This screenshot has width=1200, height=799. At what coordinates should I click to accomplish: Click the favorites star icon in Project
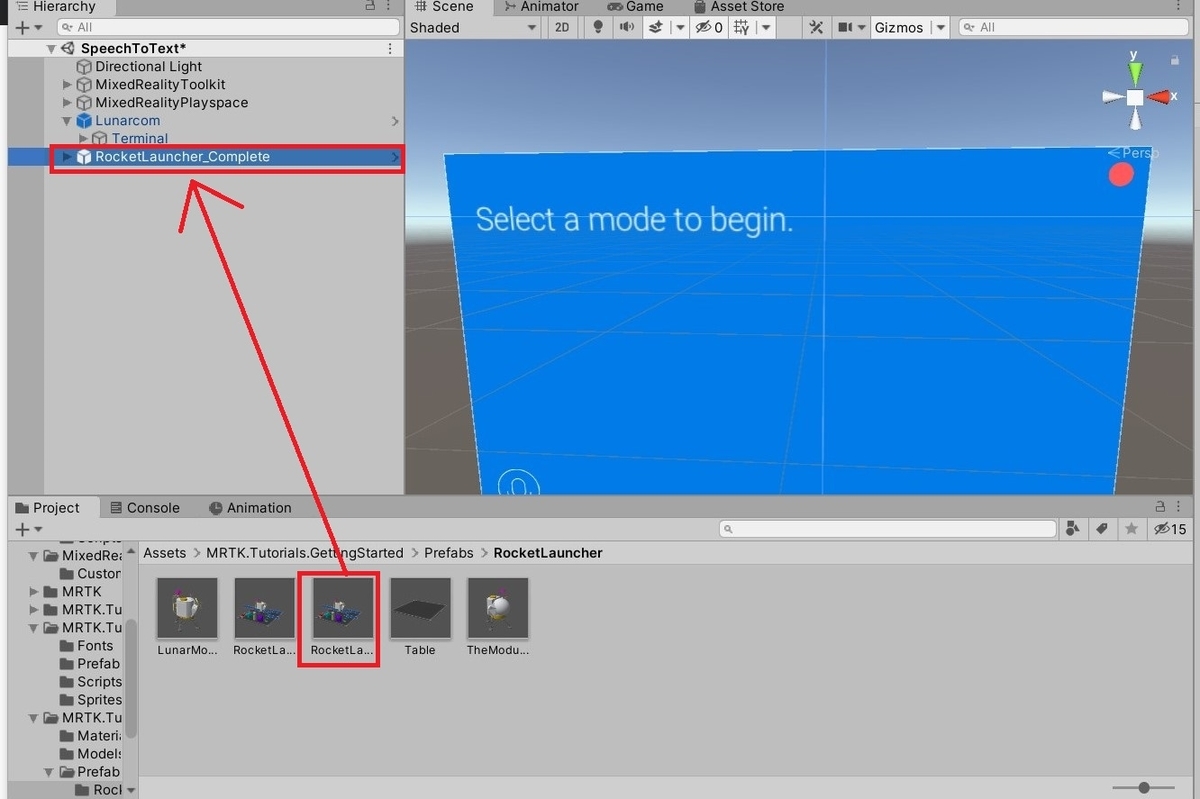click(1131, 528)
